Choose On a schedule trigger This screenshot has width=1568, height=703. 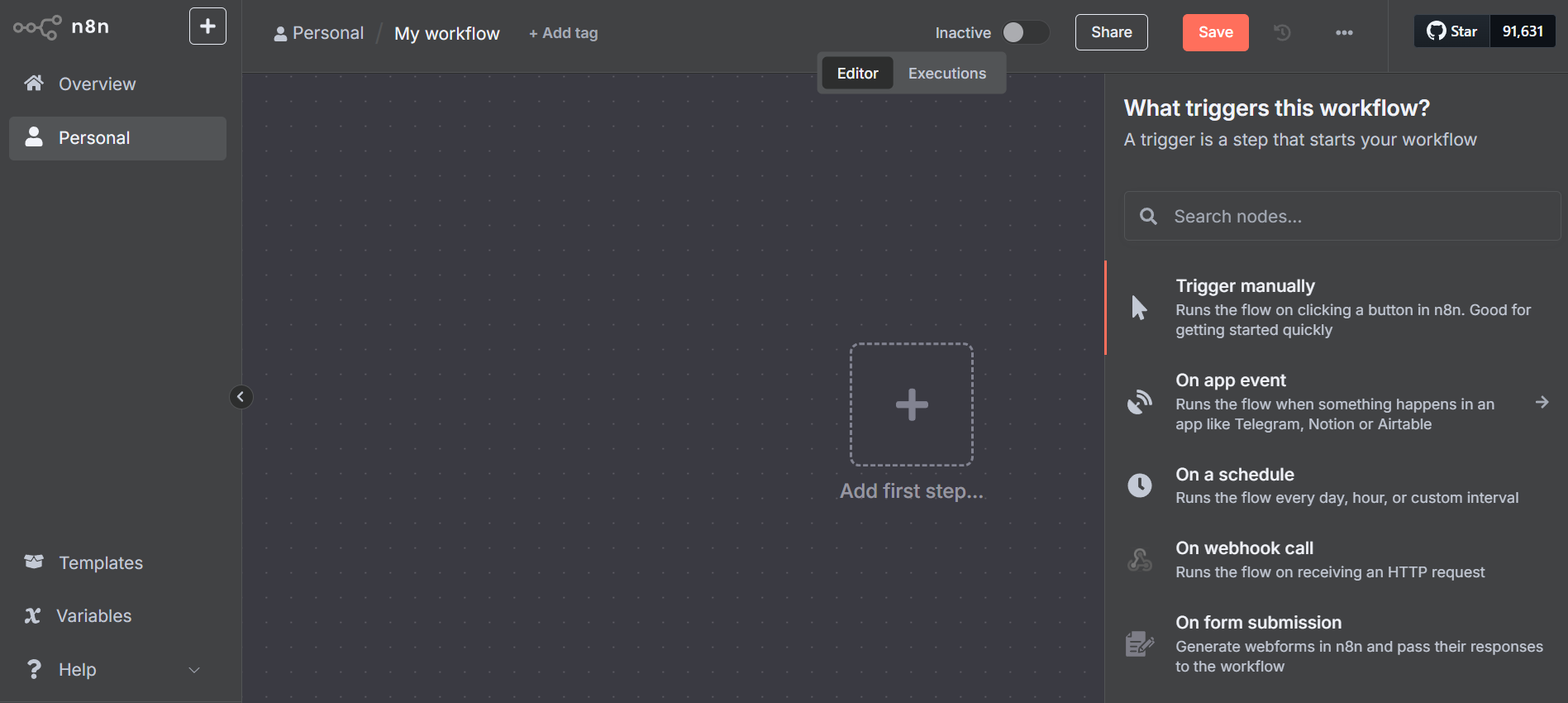coord(1337,485)
